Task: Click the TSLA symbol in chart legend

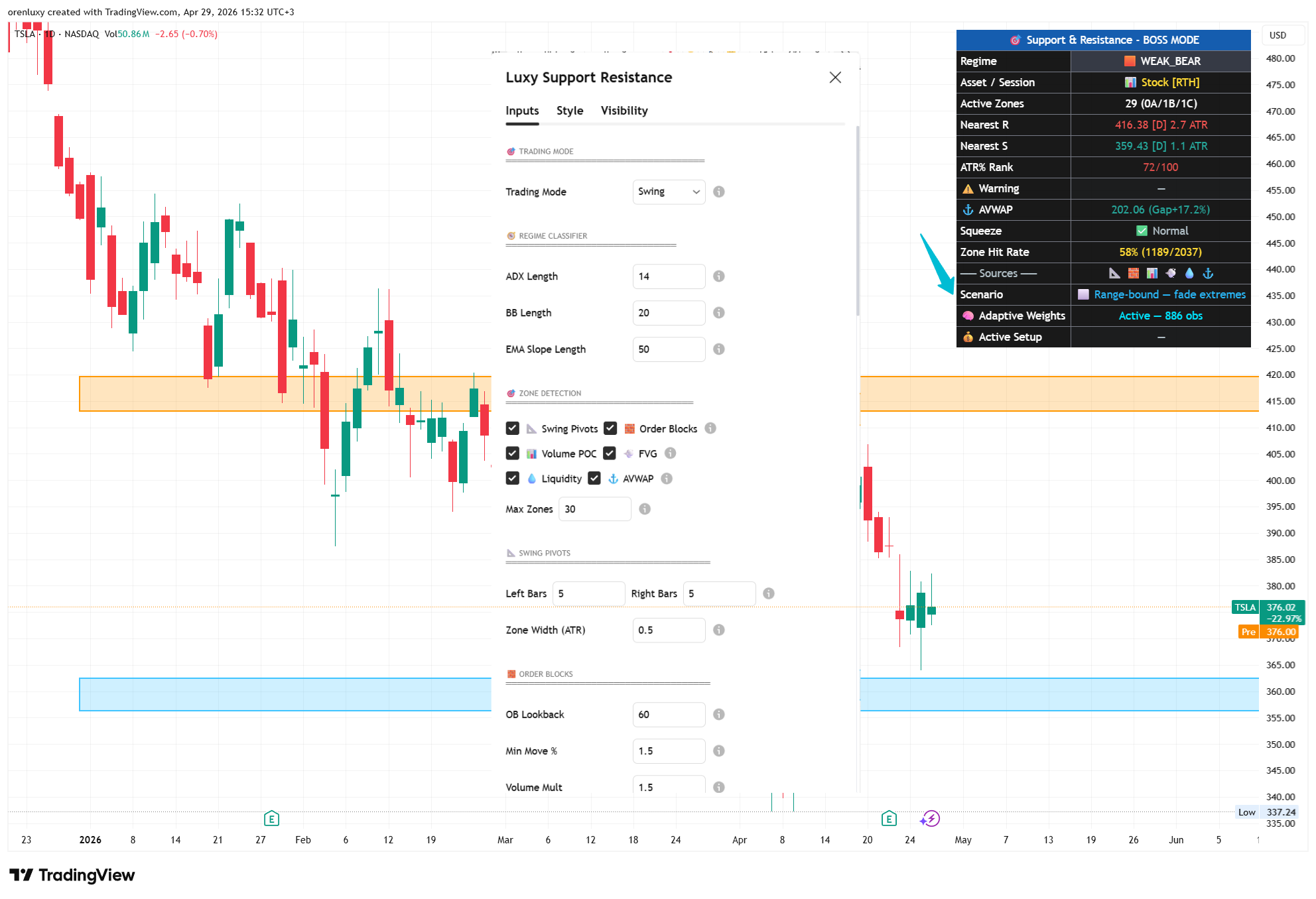Action: [25, 34]
